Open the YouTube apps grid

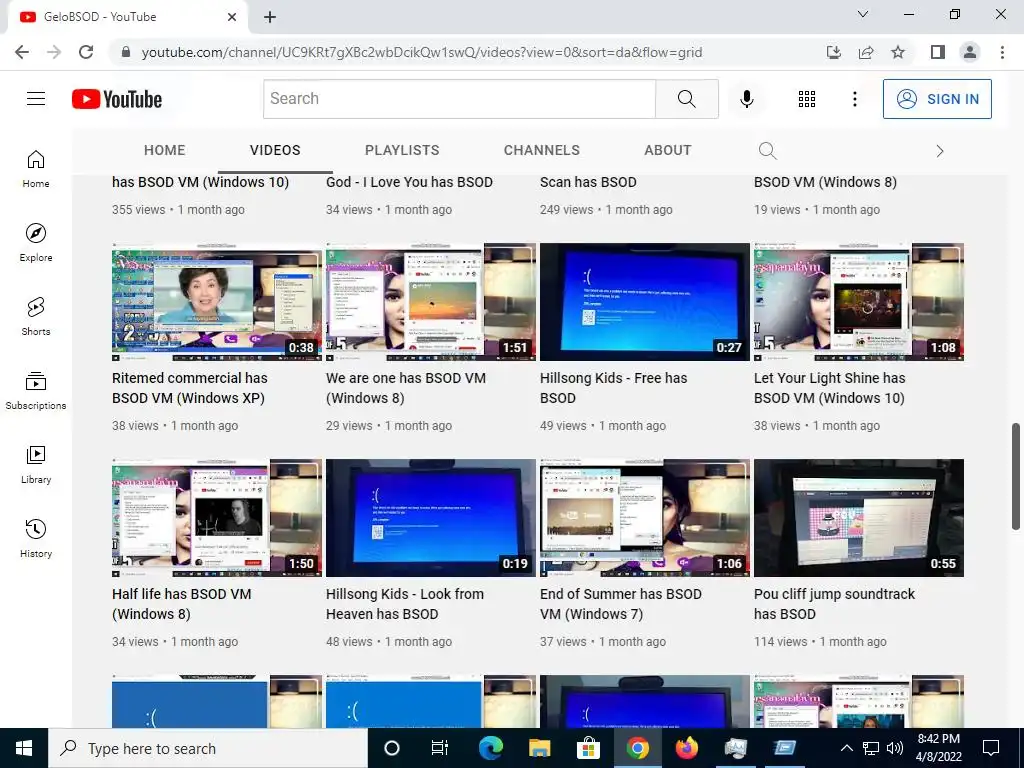[x=807, y=99]
